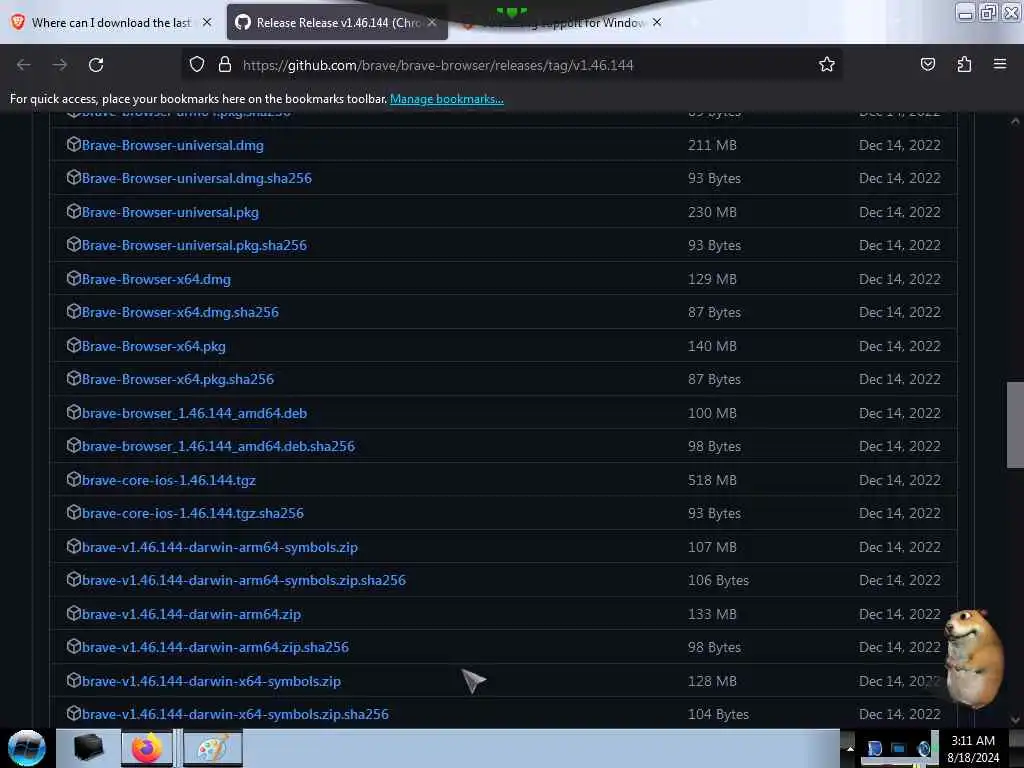Open the Paint palette taskbar icon
The width and height of the screenshot is (1024, 768).
[x=213, y=748]
